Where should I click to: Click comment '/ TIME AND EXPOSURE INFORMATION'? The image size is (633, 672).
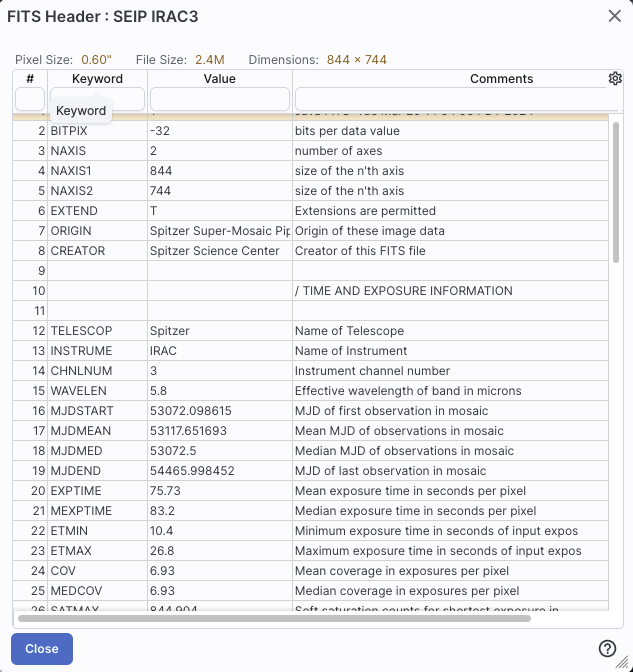pos(403,291)
